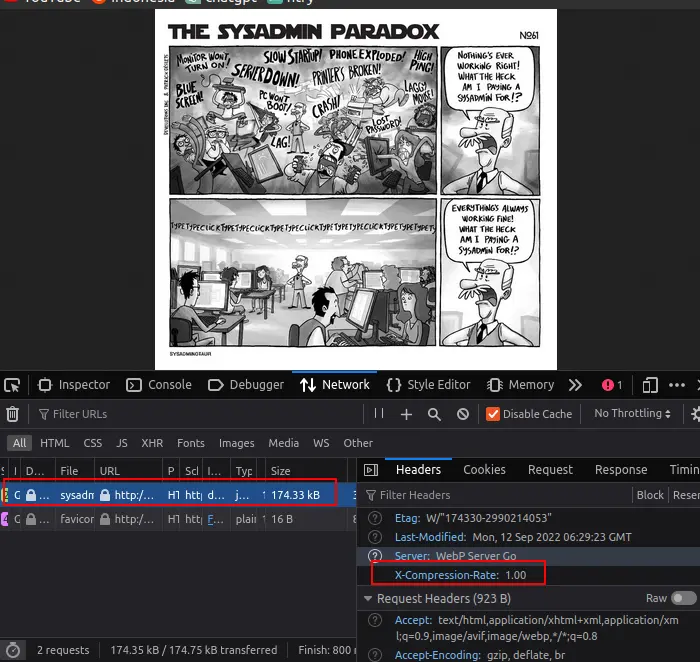
Task: Sort by the URL column header
Action: coord(128,471)
